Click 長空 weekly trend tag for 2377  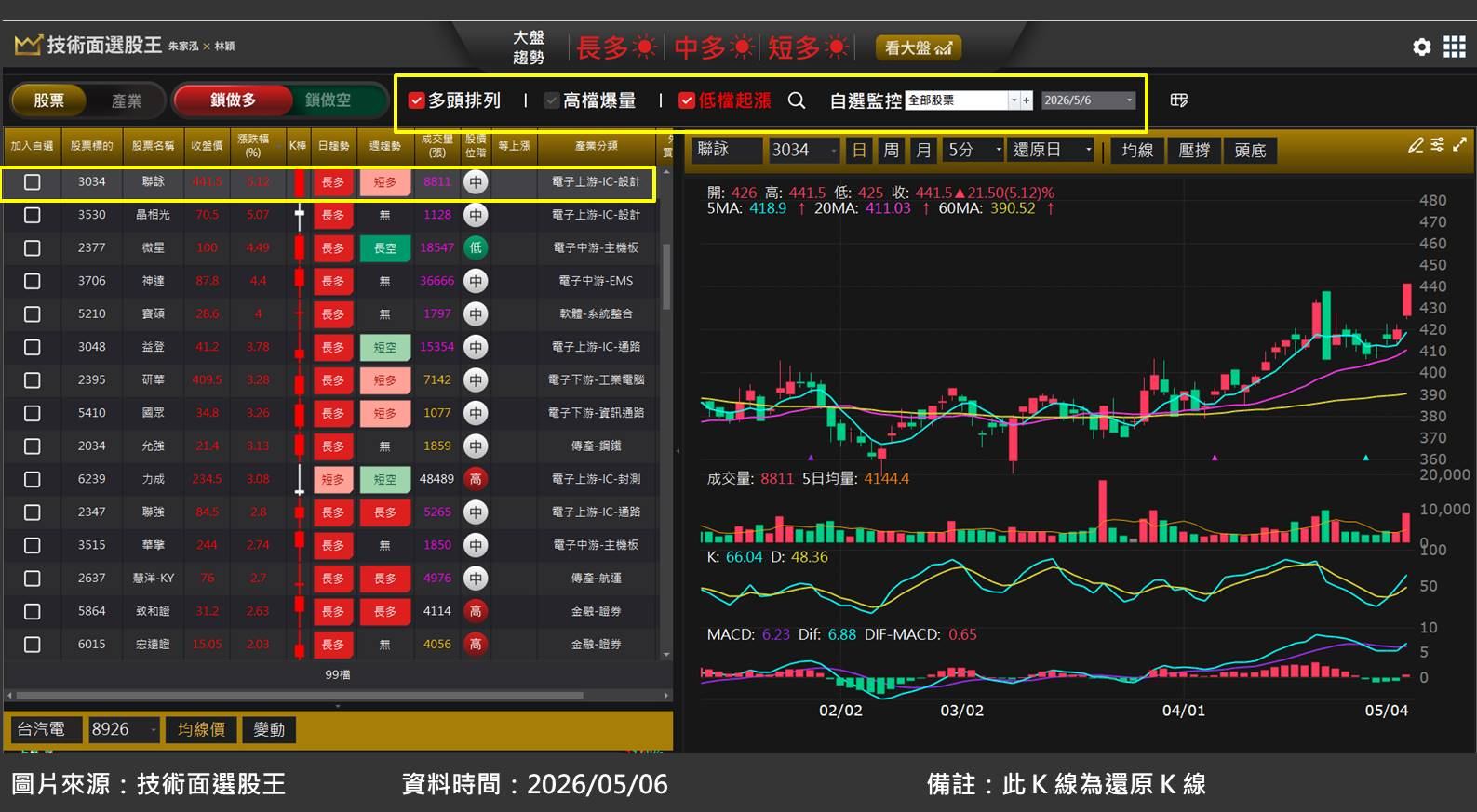[x=385, y=248]
